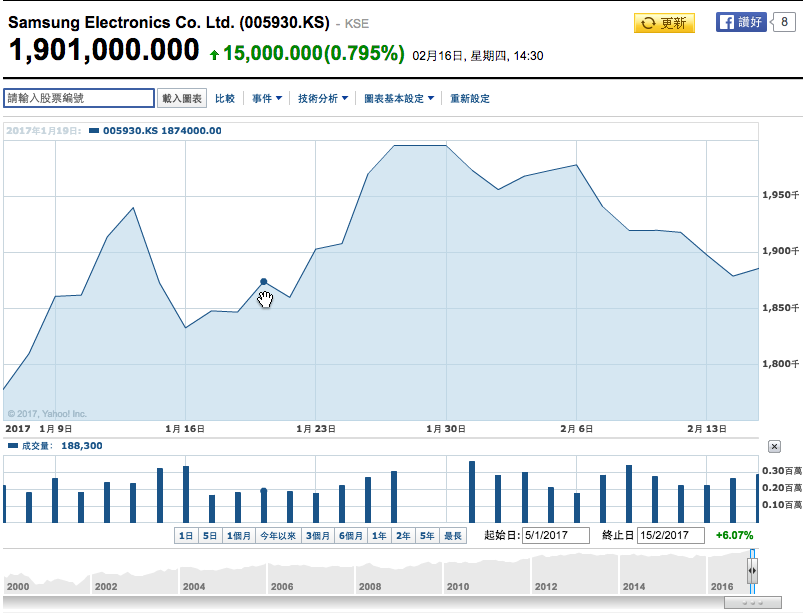Image resolution: width=811 pixels, height=613 pixels.
Task: Select the 6個月 range tab
Action: [x=351, y=535]
